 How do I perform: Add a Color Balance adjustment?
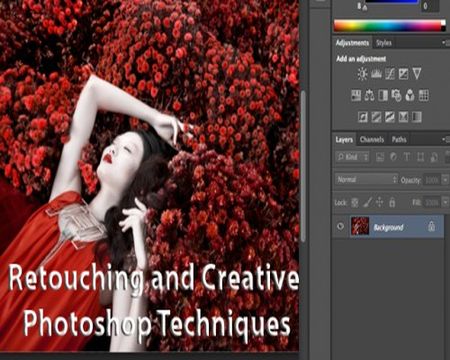point(369,95)
